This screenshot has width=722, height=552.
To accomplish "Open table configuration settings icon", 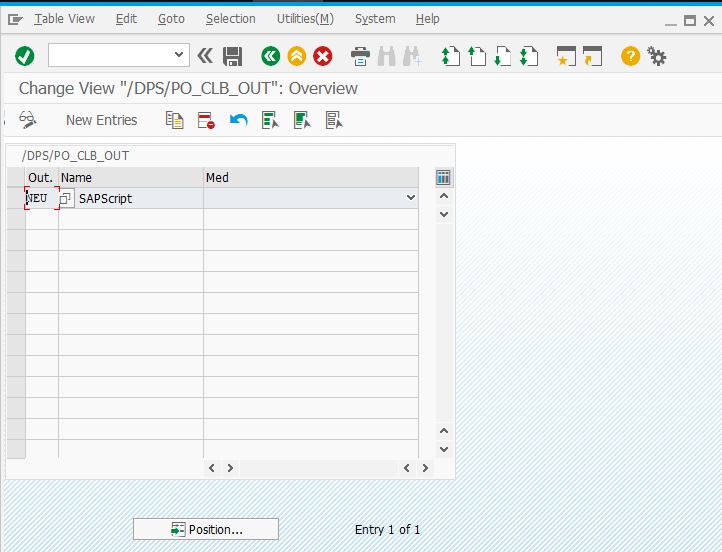I will pos(443,177).
